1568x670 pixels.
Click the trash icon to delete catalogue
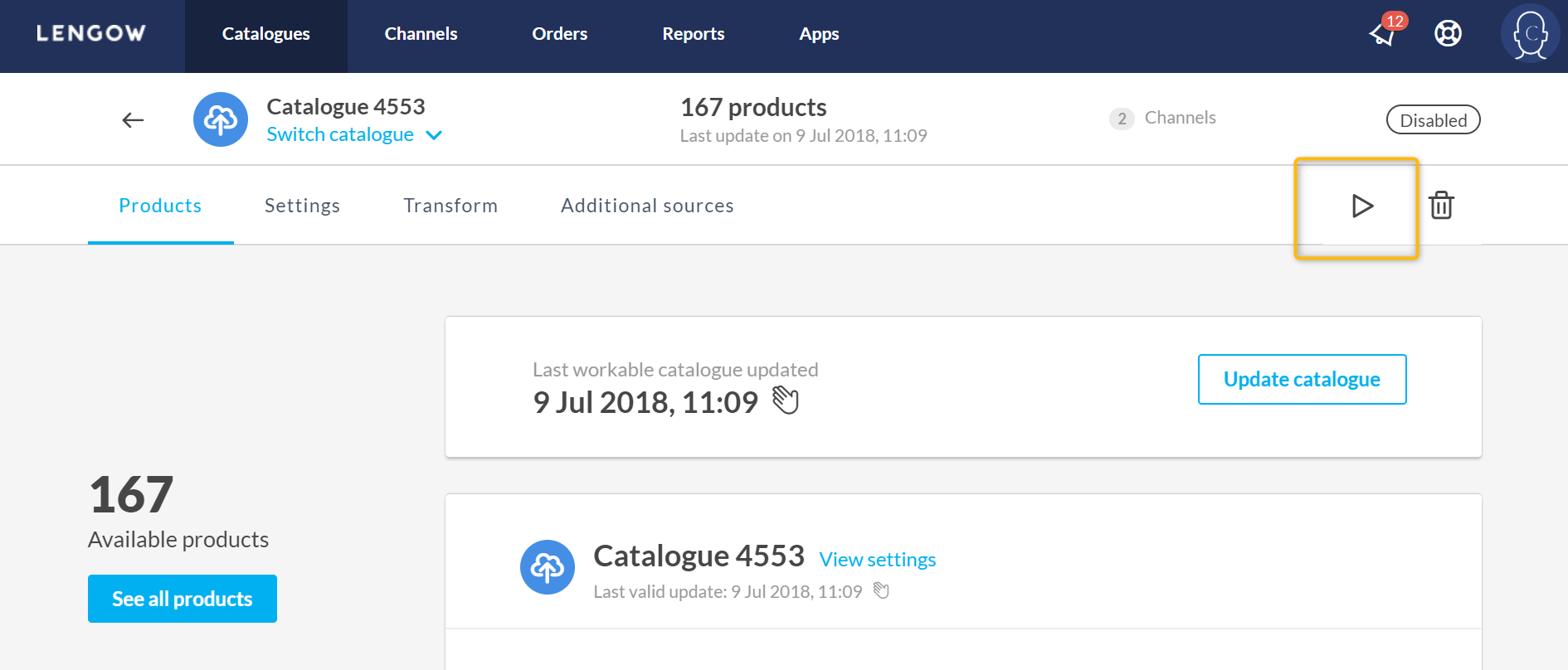coord(1441,205)
